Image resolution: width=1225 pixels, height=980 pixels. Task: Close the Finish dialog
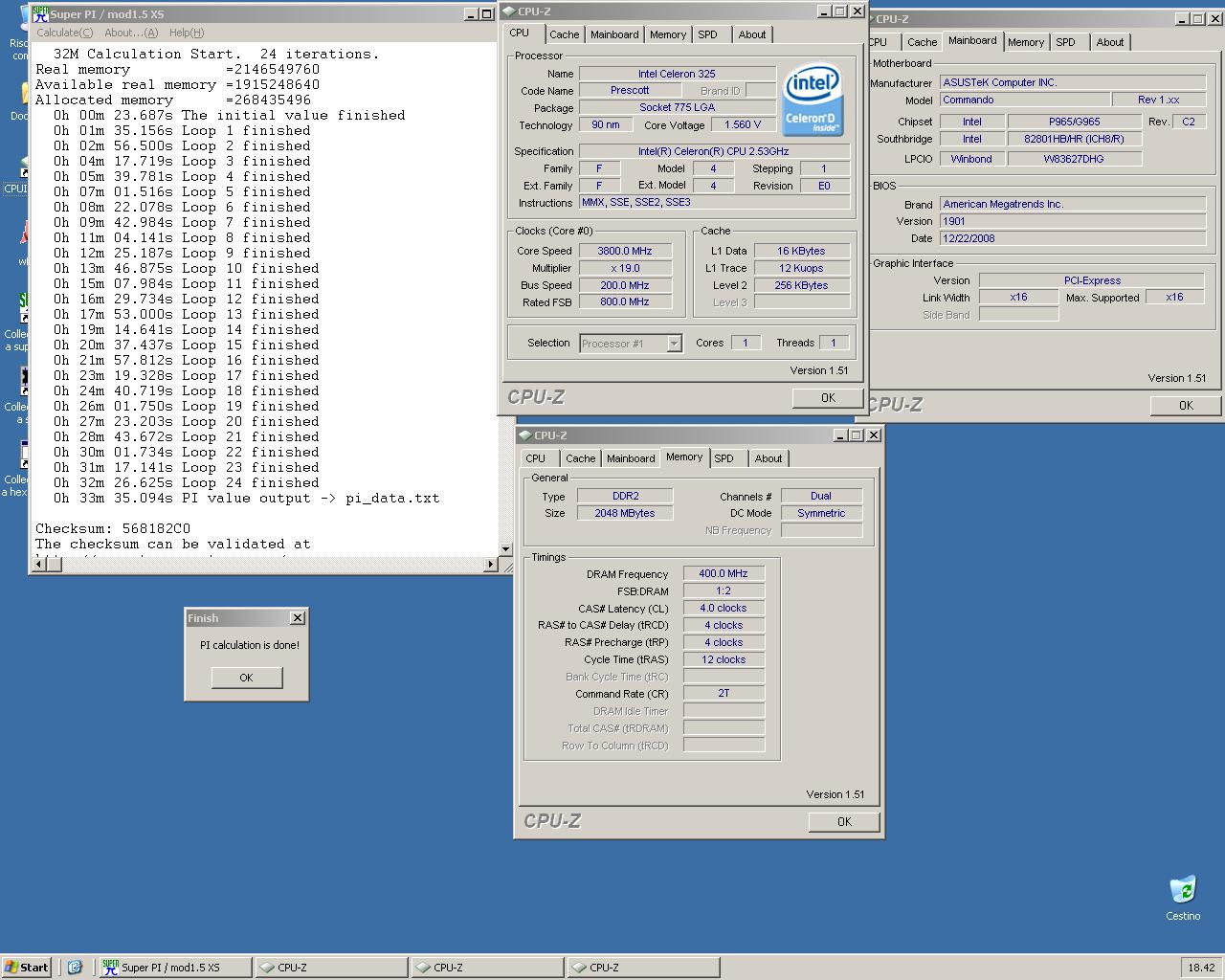point(298,618)
